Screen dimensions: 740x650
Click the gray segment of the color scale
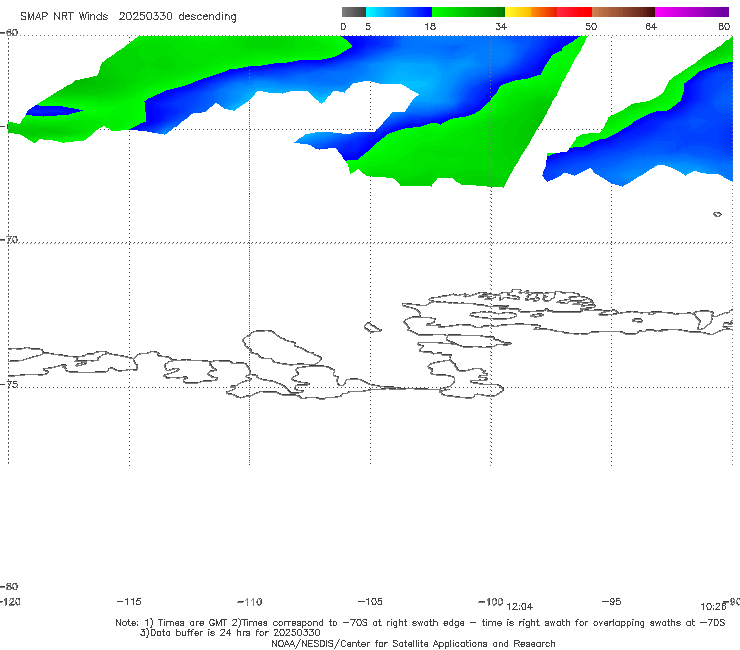coord(353,12)
